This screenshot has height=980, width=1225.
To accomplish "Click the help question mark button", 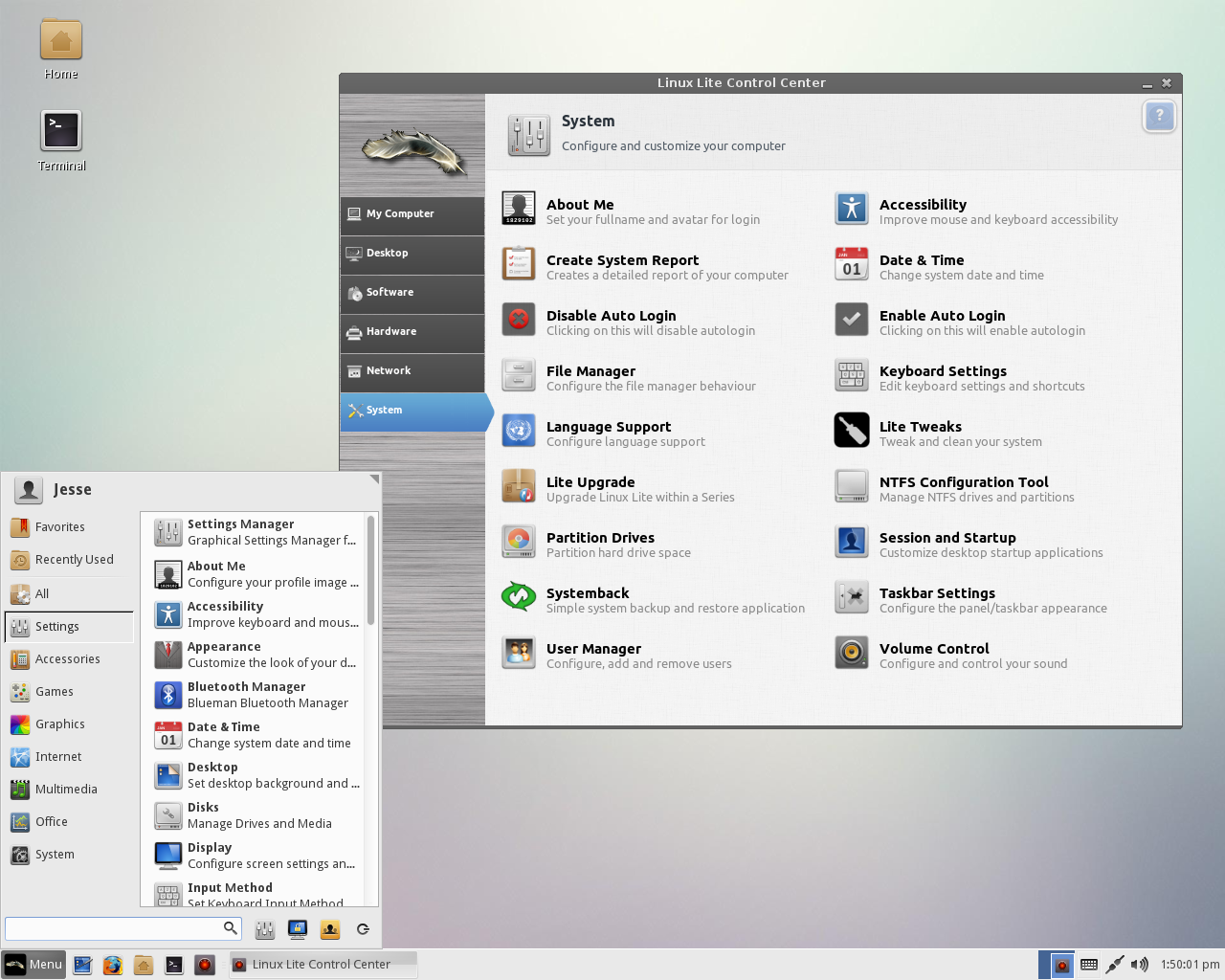I will tap(1159, 117).
